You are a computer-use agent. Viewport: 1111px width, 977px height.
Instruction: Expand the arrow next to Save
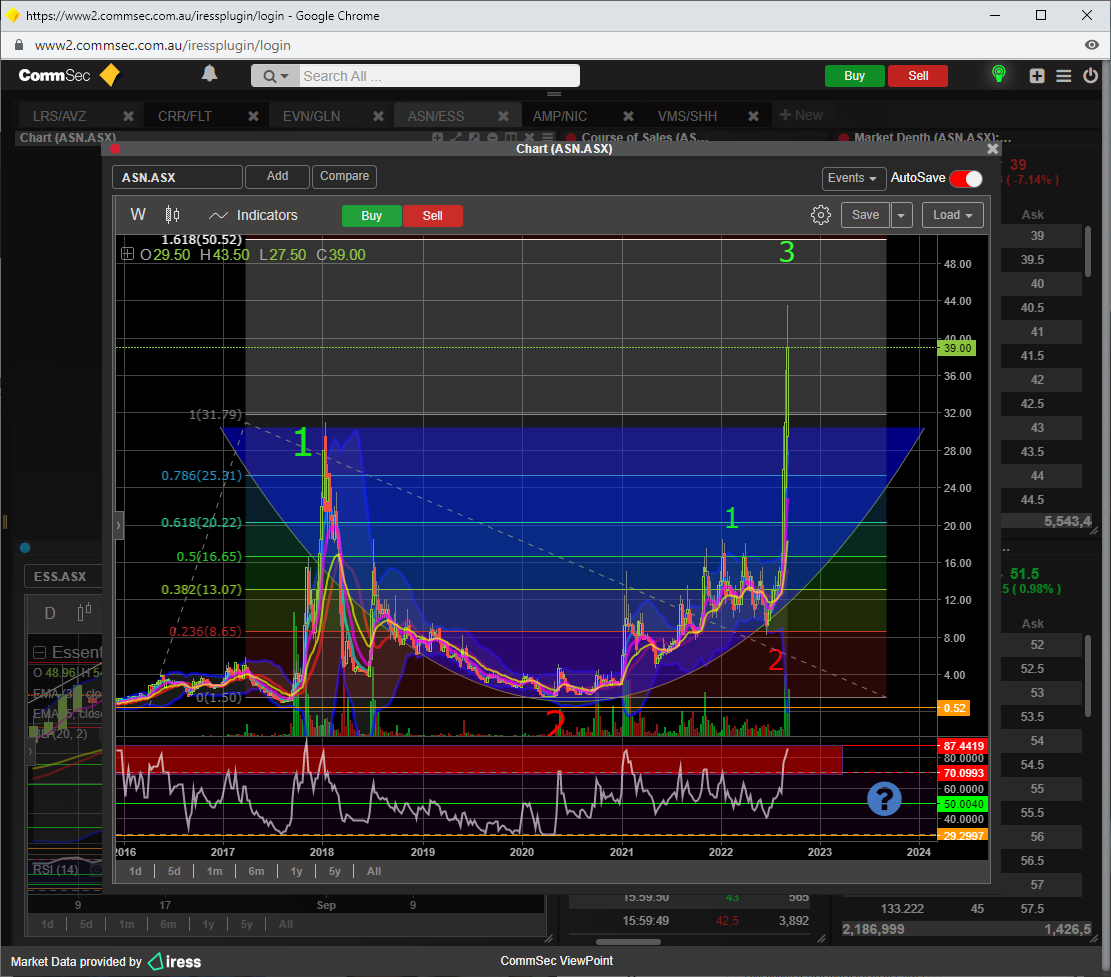[x=902, y=215]
